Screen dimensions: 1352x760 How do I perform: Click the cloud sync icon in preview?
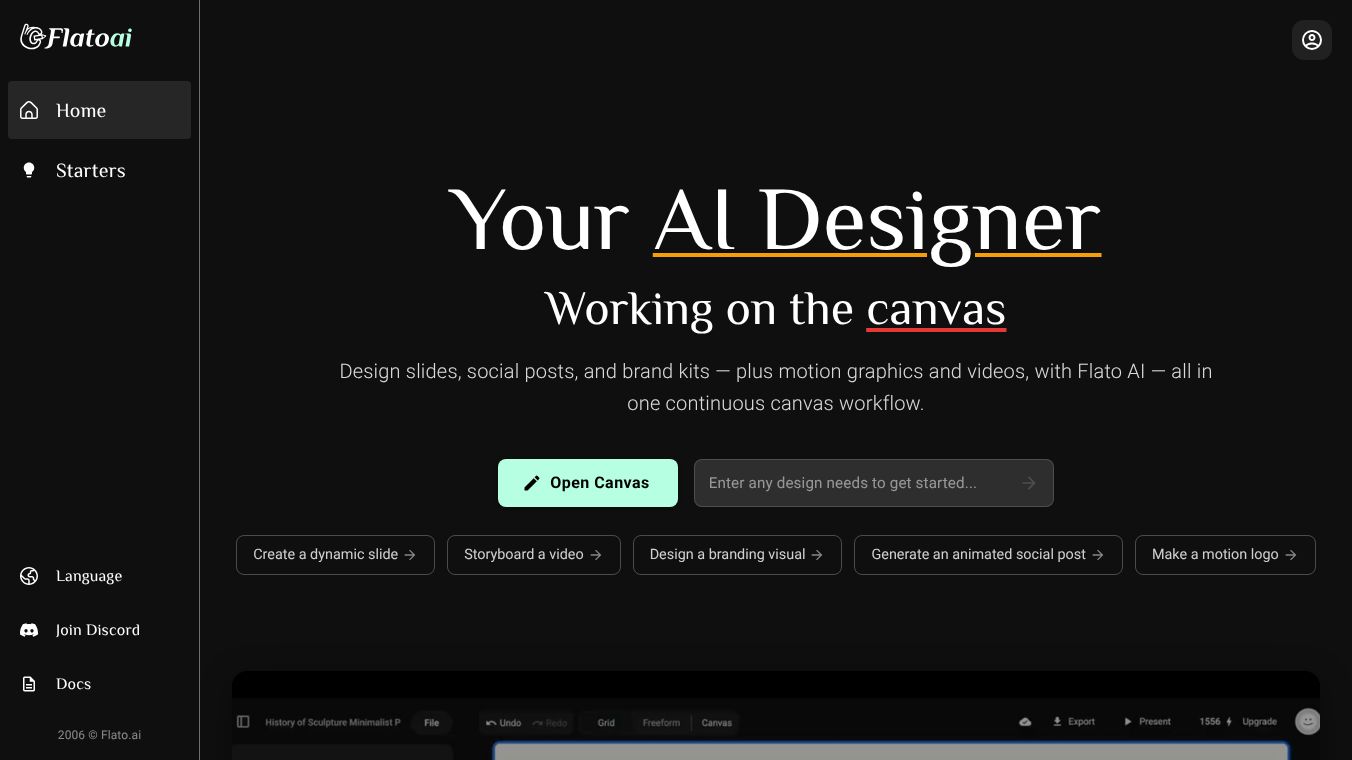point(1025,722)
